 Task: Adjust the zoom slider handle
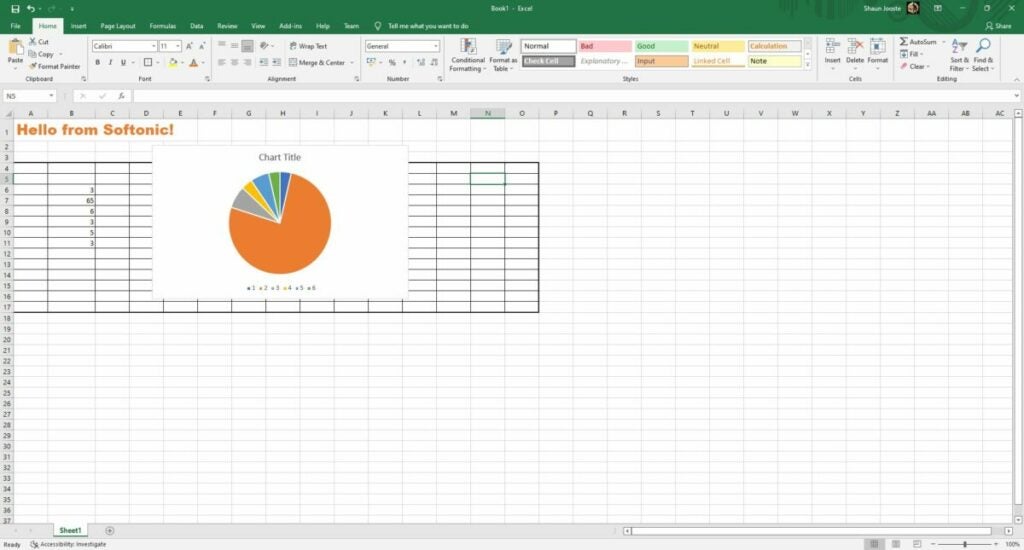click(x=965, y=544)
